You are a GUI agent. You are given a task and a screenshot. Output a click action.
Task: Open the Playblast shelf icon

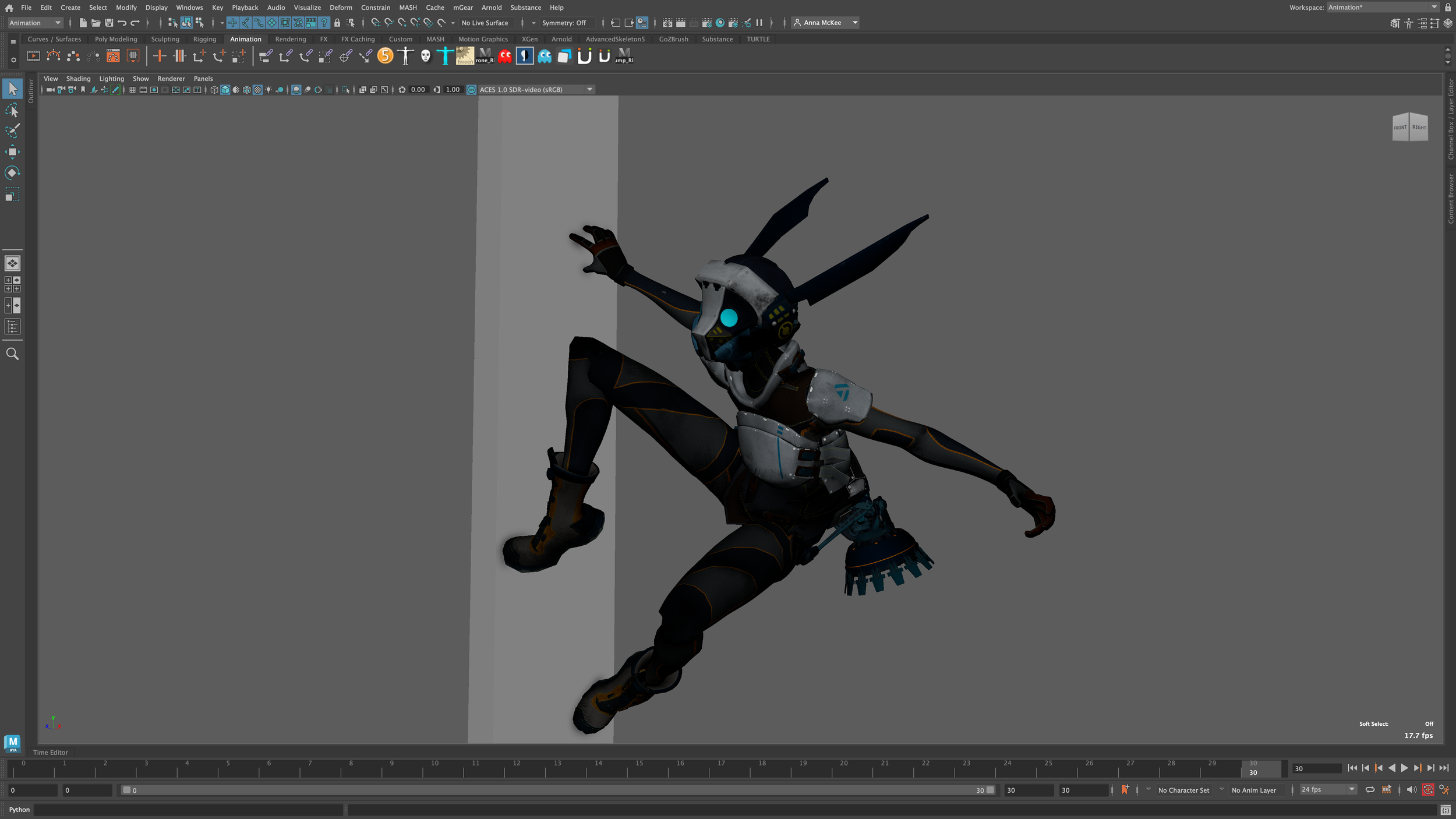(34, 57)
